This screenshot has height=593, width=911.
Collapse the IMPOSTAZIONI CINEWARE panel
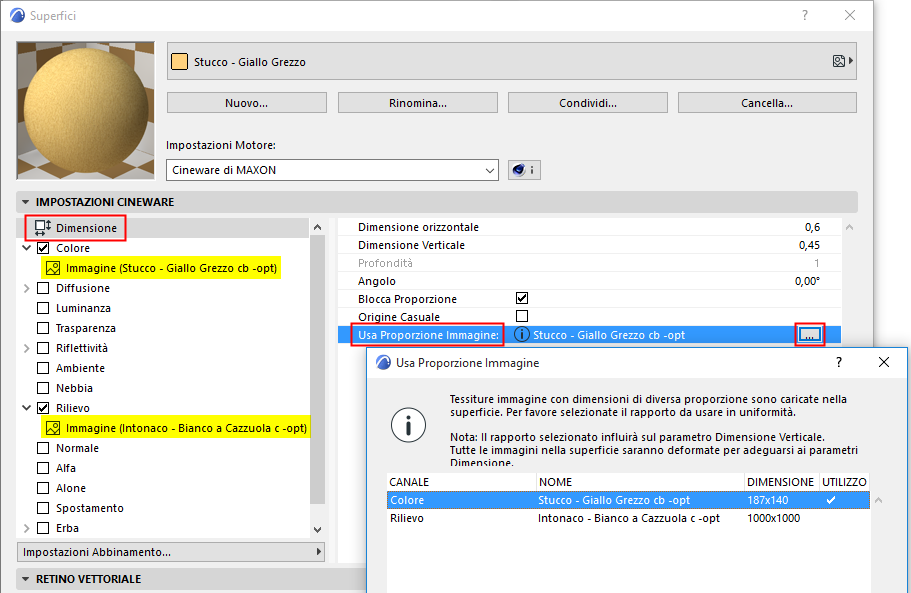coord(26,202)
